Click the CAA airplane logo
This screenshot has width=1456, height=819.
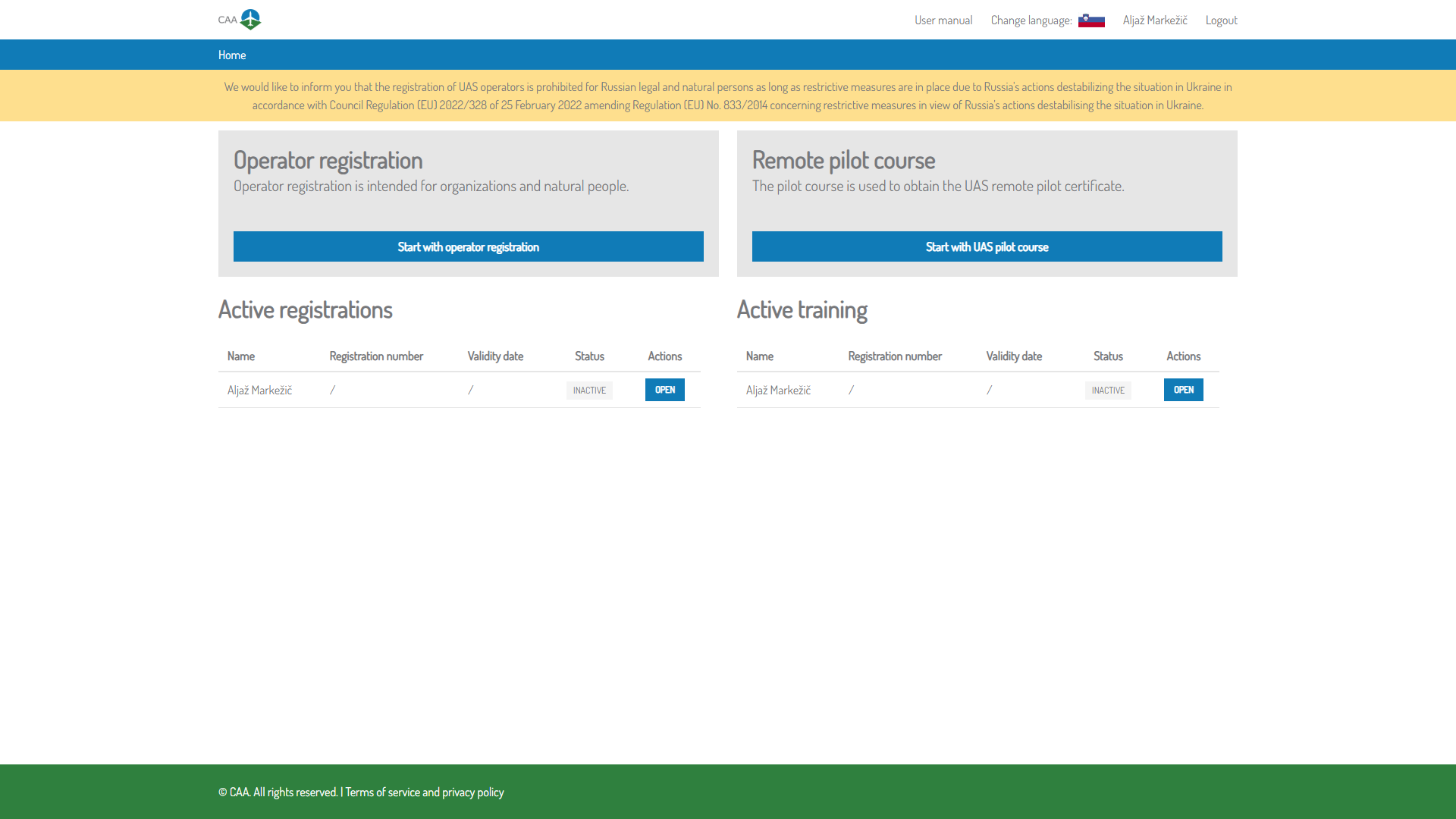tap(240, 20)
